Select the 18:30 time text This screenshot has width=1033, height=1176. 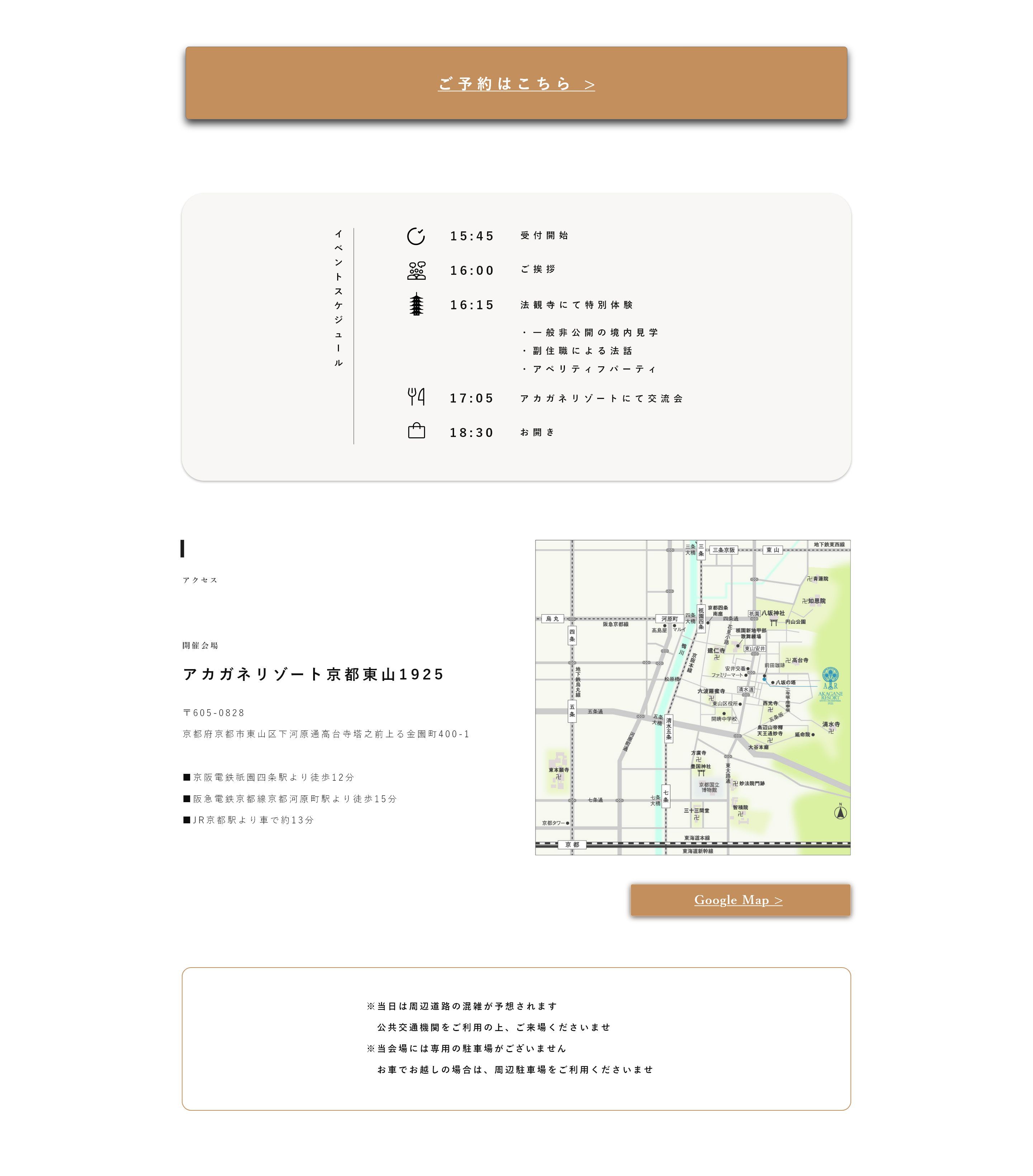coord(472,433)
